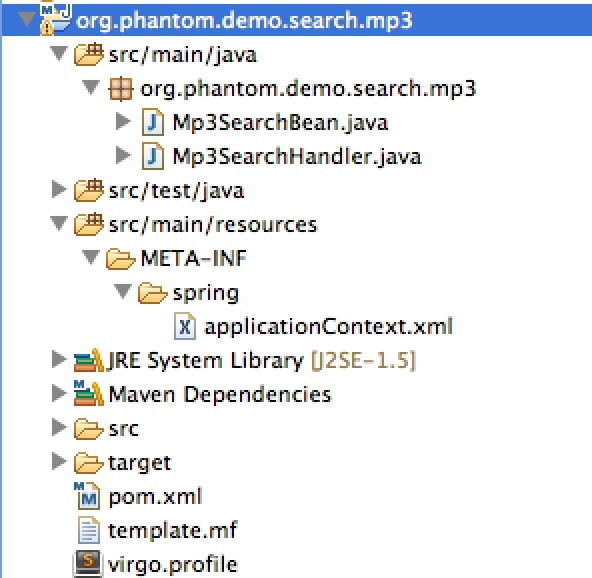This screenshot has width=592, height=578.
Task: Select the pom.xml file name
Action: (156, 497)
